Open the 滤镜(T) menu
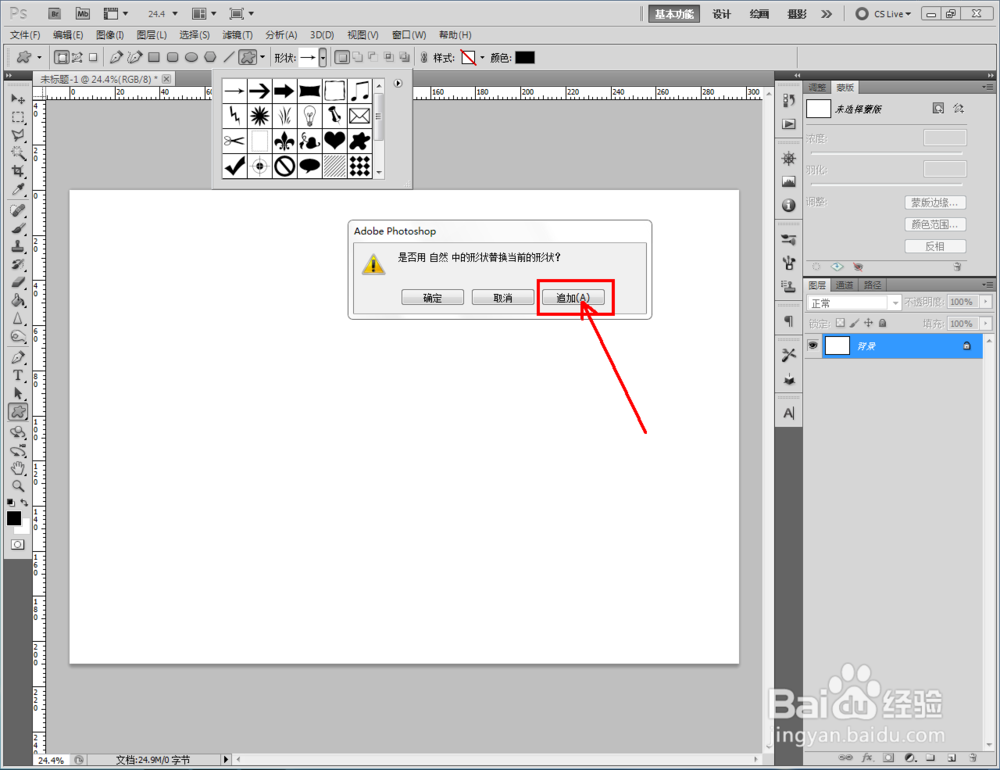The image size is (1000, 770). (237, 35)
